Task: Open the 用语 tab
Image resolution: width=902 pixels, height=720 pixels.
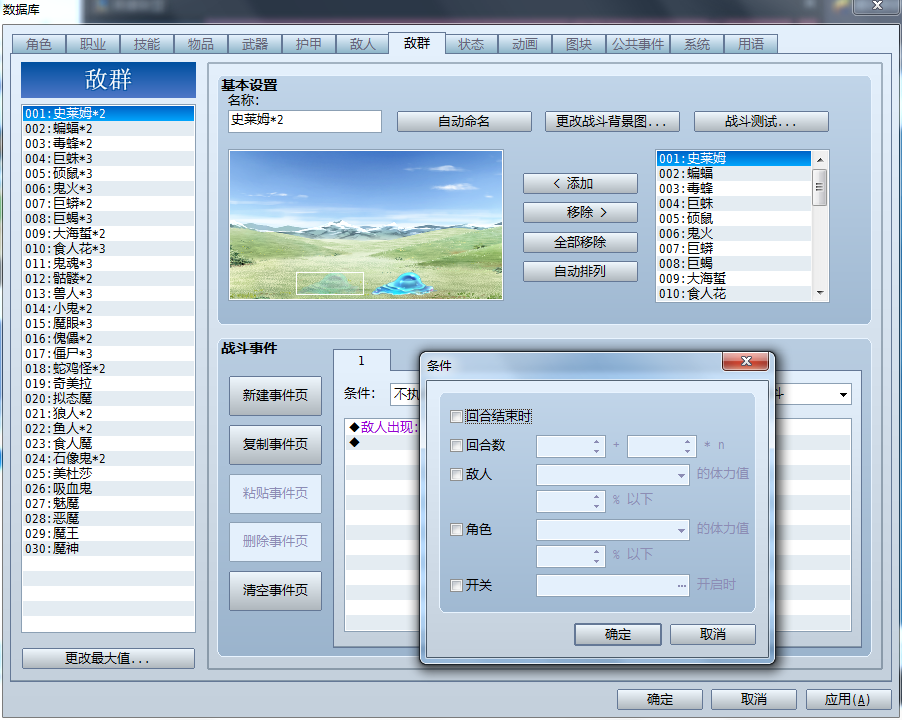Action: (x=751, y=44)
